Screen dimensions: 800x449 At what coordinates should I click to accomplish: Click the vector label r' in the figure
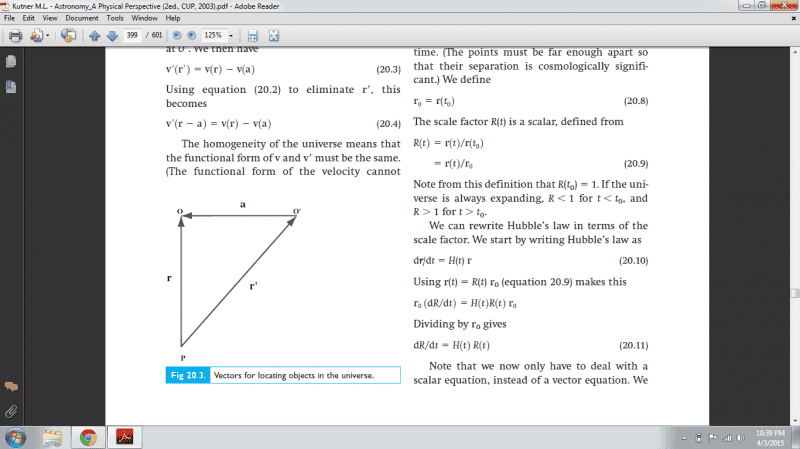[x=254, y=286]
